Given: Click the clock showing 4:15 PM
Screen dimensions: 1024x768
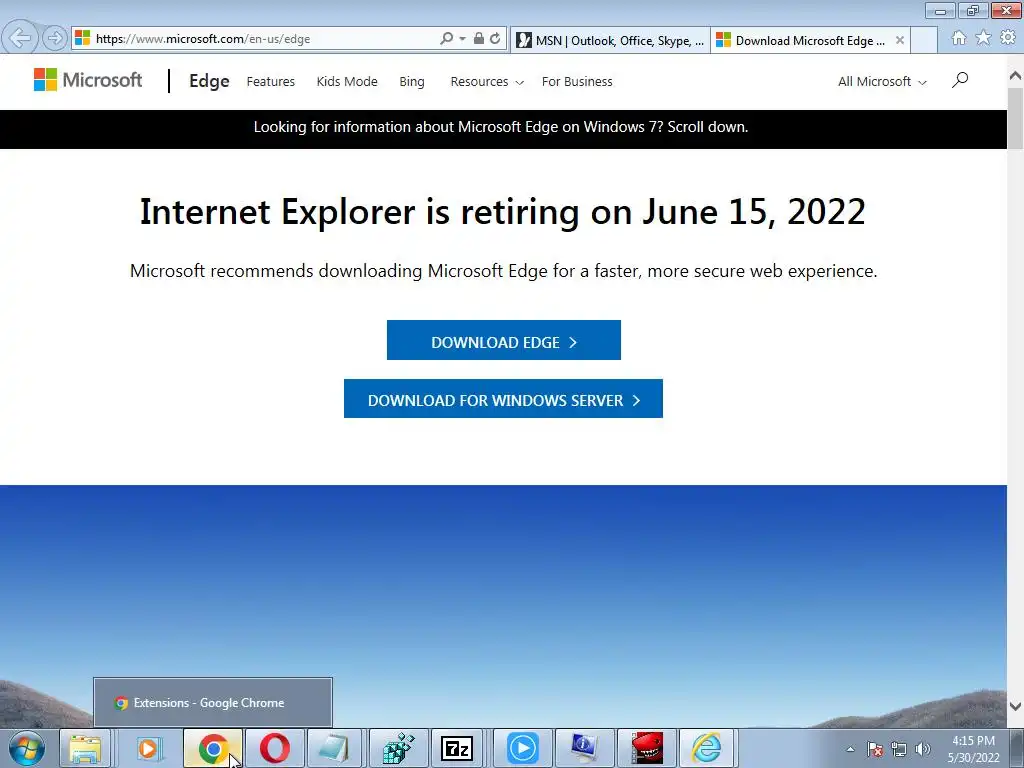Looking at the screenshot, I should point(973,741).
